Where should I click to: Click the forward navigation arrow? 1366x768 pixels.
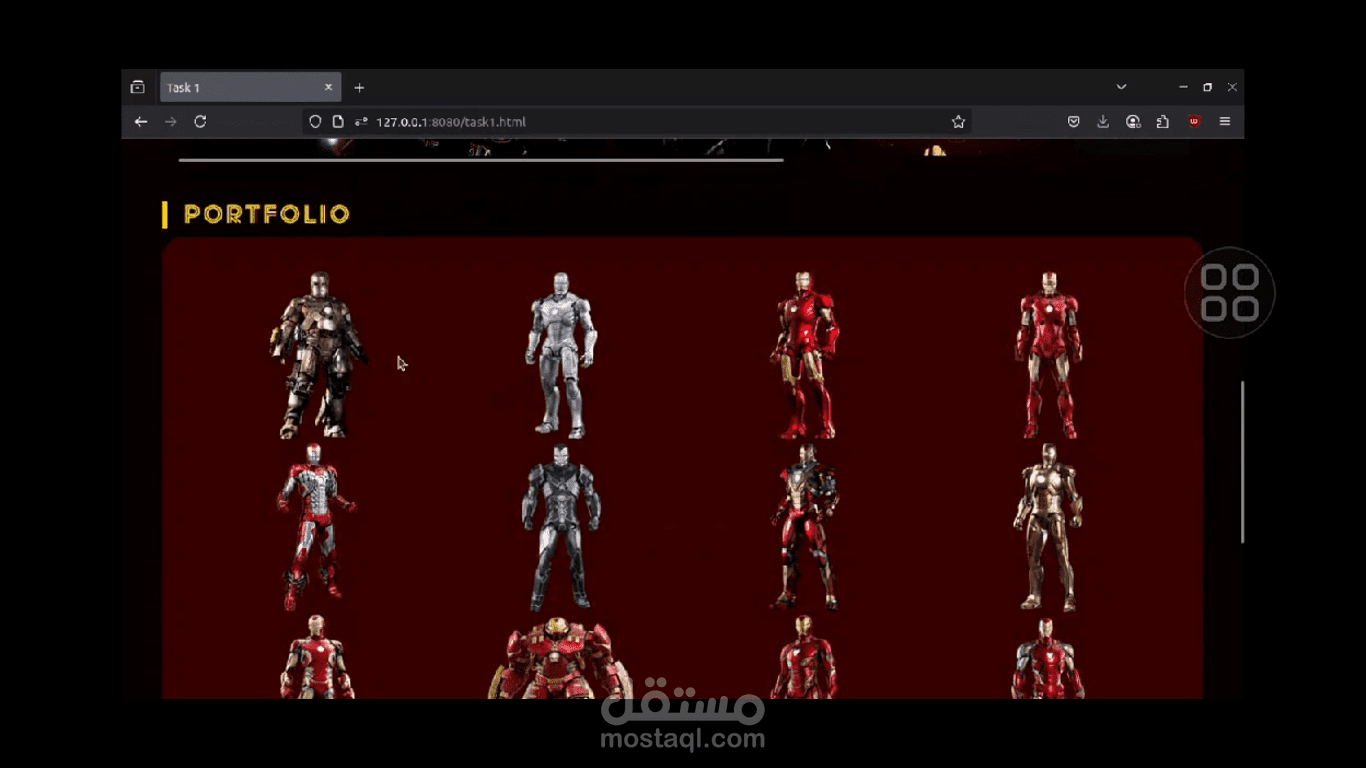click(171, 122)
